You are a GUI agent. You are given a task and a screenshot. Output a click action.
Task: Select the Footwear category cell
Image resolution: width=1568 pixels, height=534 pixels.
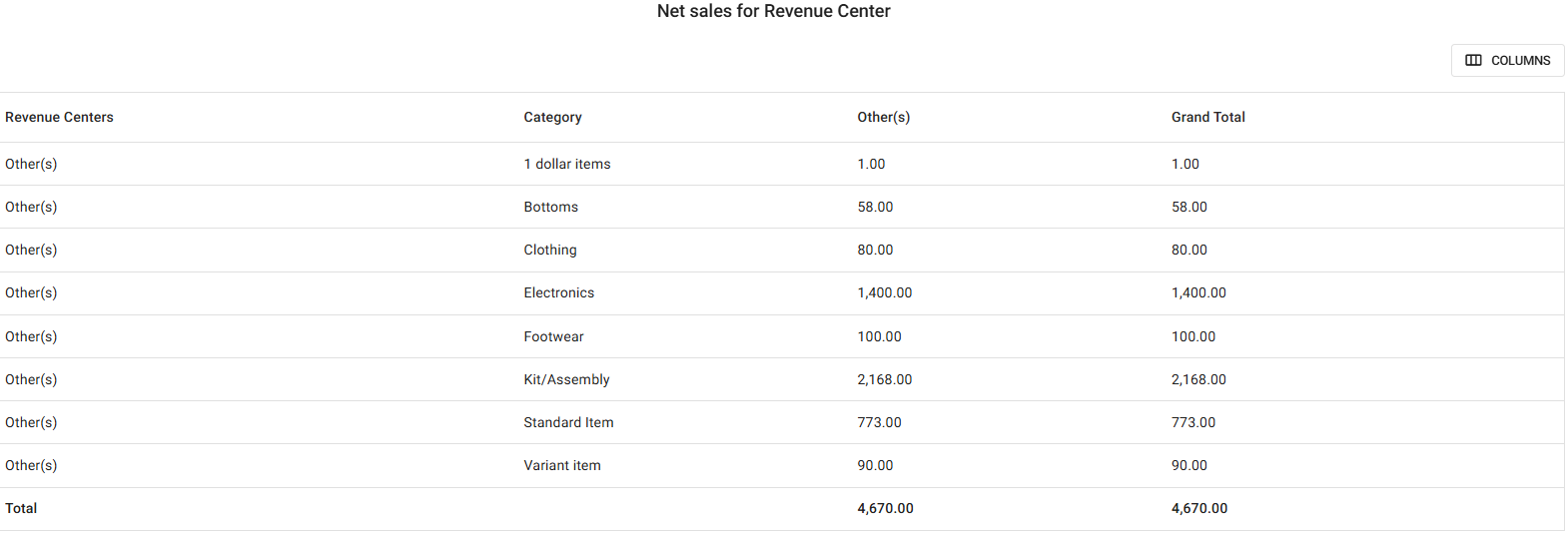point(553,337)
